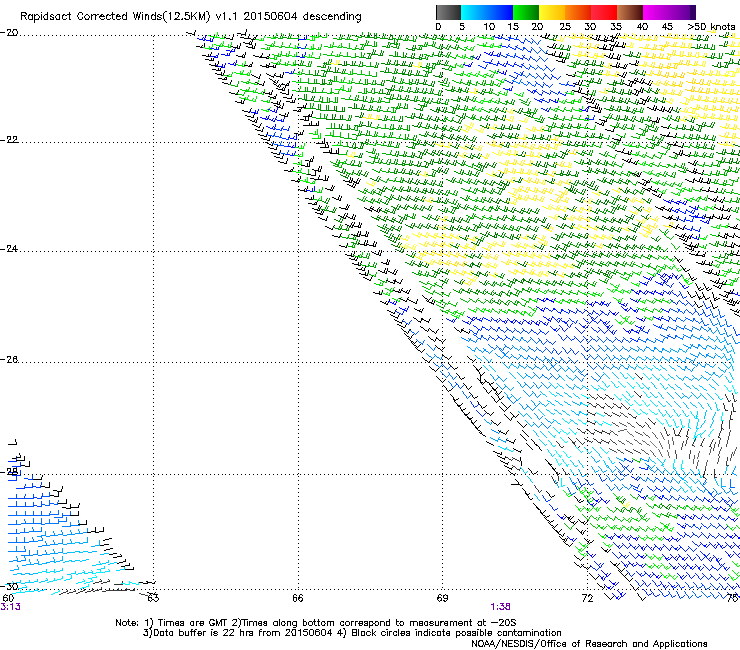Click the cyan 5-10 knots legend swatch
Image resolution: width=740 pixels, height=650 pixels.
point(474,12)
